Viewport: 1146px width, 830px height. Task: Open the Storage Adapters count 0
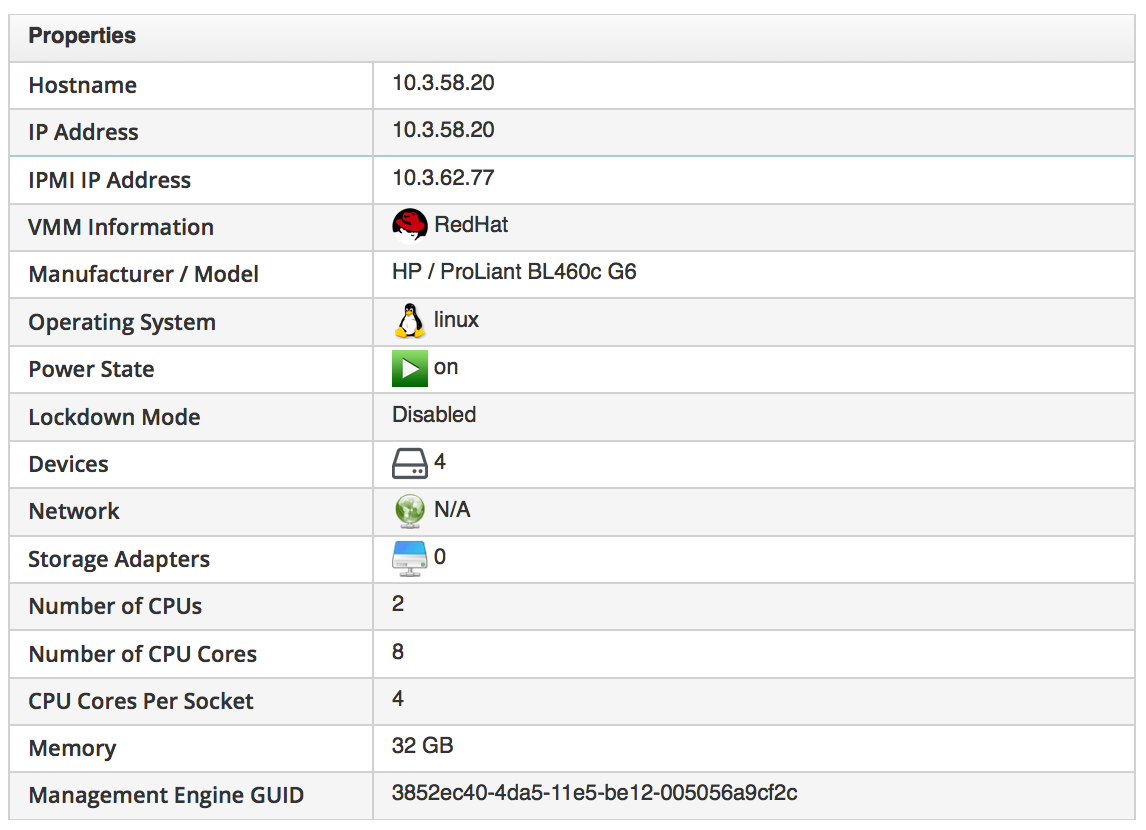coord(440,557)
